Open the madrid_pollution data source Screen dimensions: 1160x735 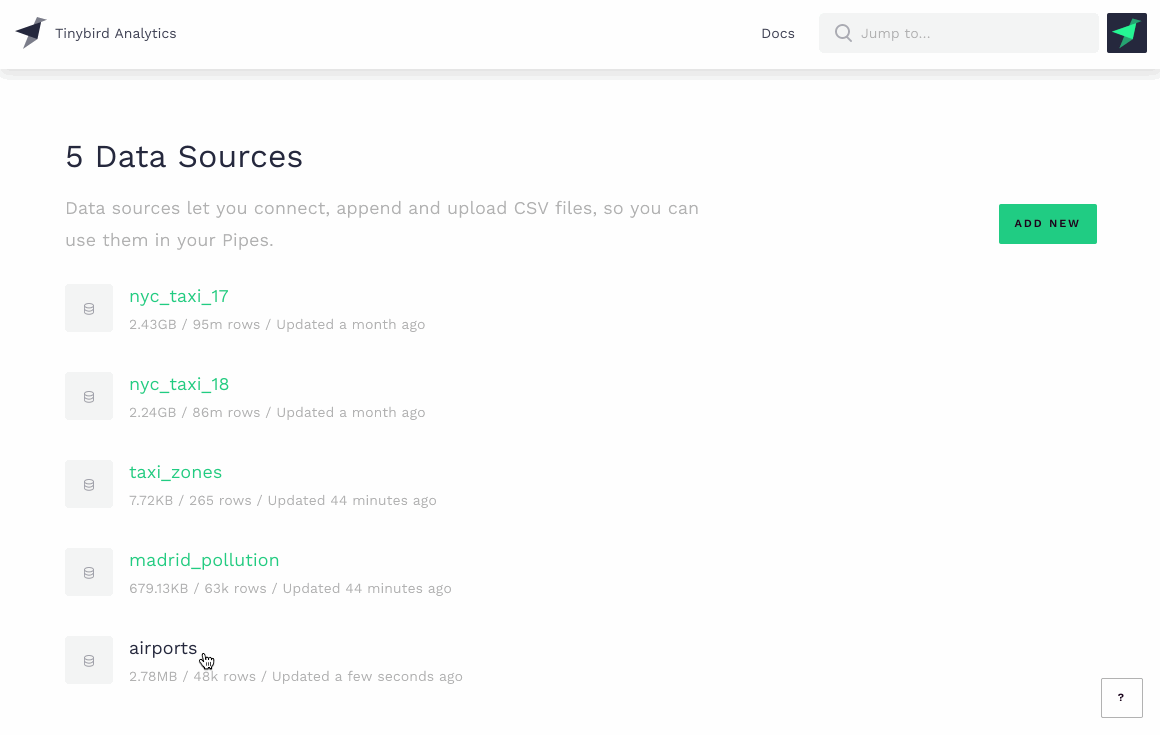tap(204, 560)
